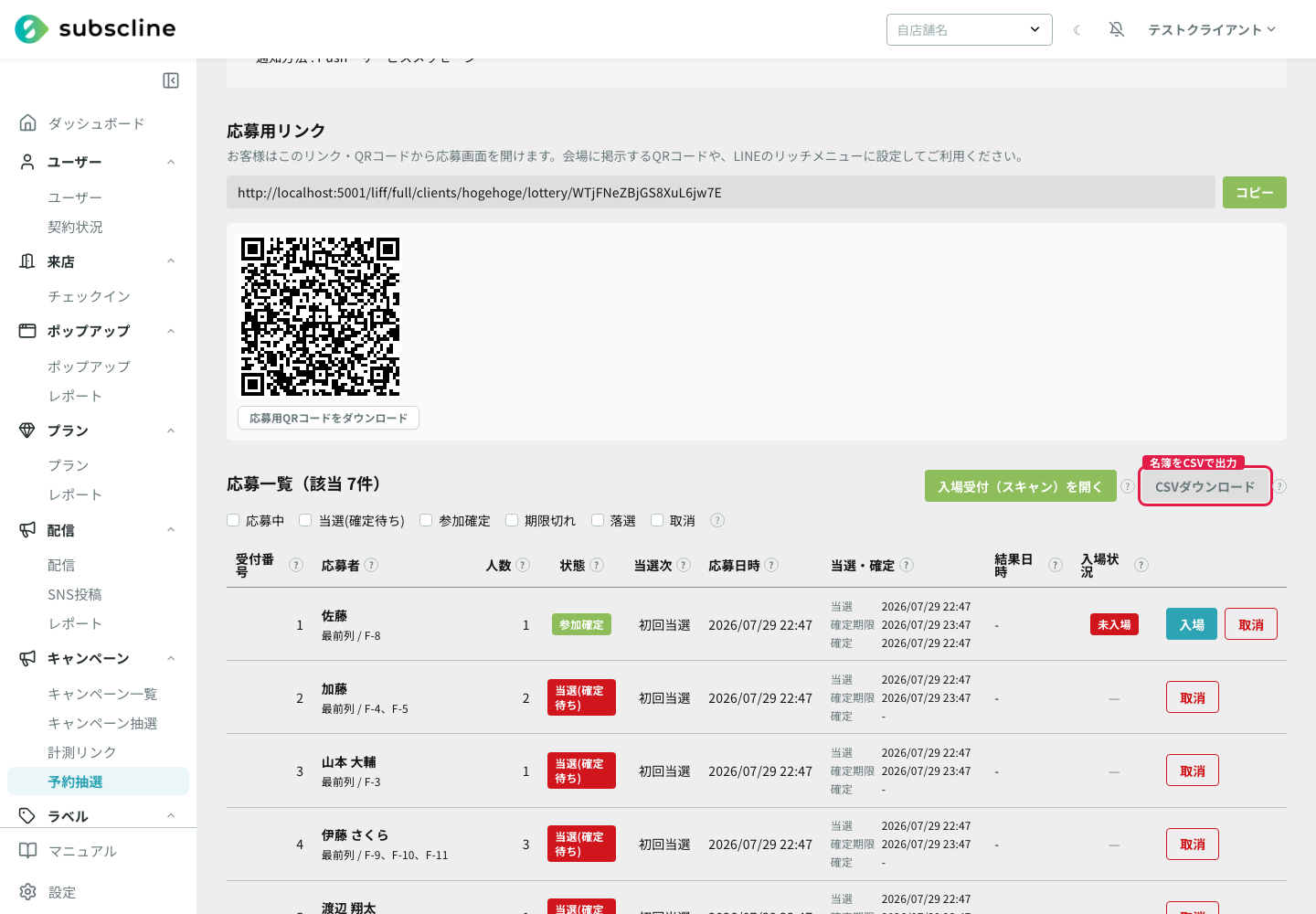Open 入場受付（スキャン）を開く button
Screen dimensions: 1316x914
pyautogui.click(x=1020, y=486)
